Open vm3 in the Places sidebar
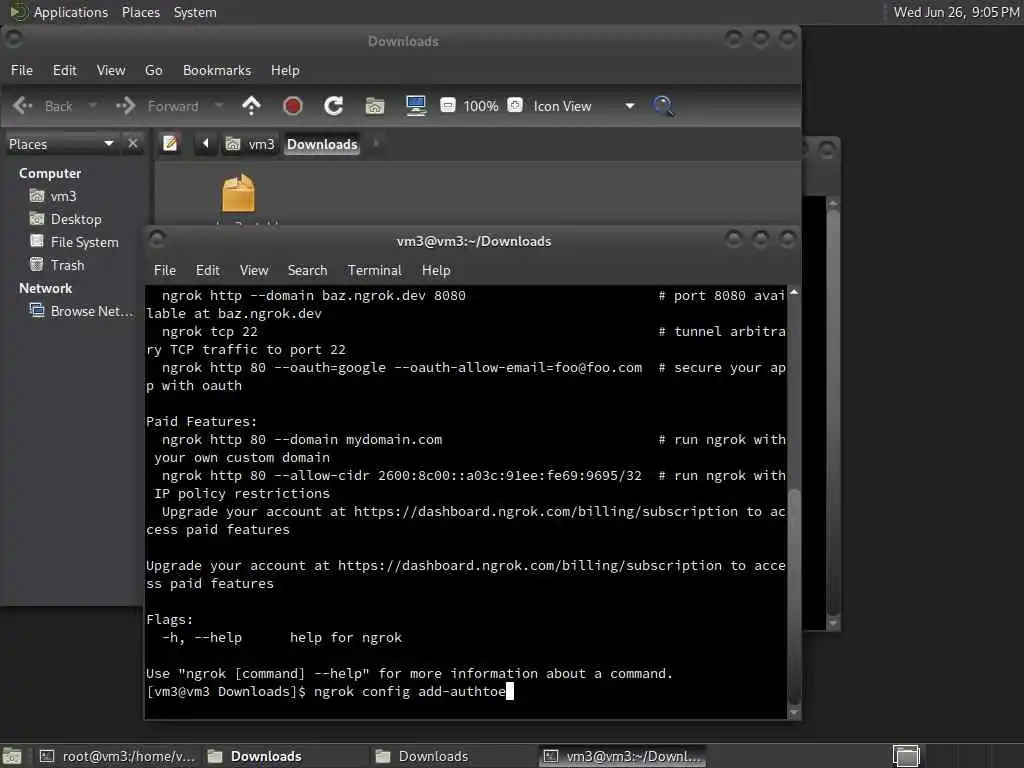The height and width of the screenshot is (768, 1024). [x=53, y=196]
